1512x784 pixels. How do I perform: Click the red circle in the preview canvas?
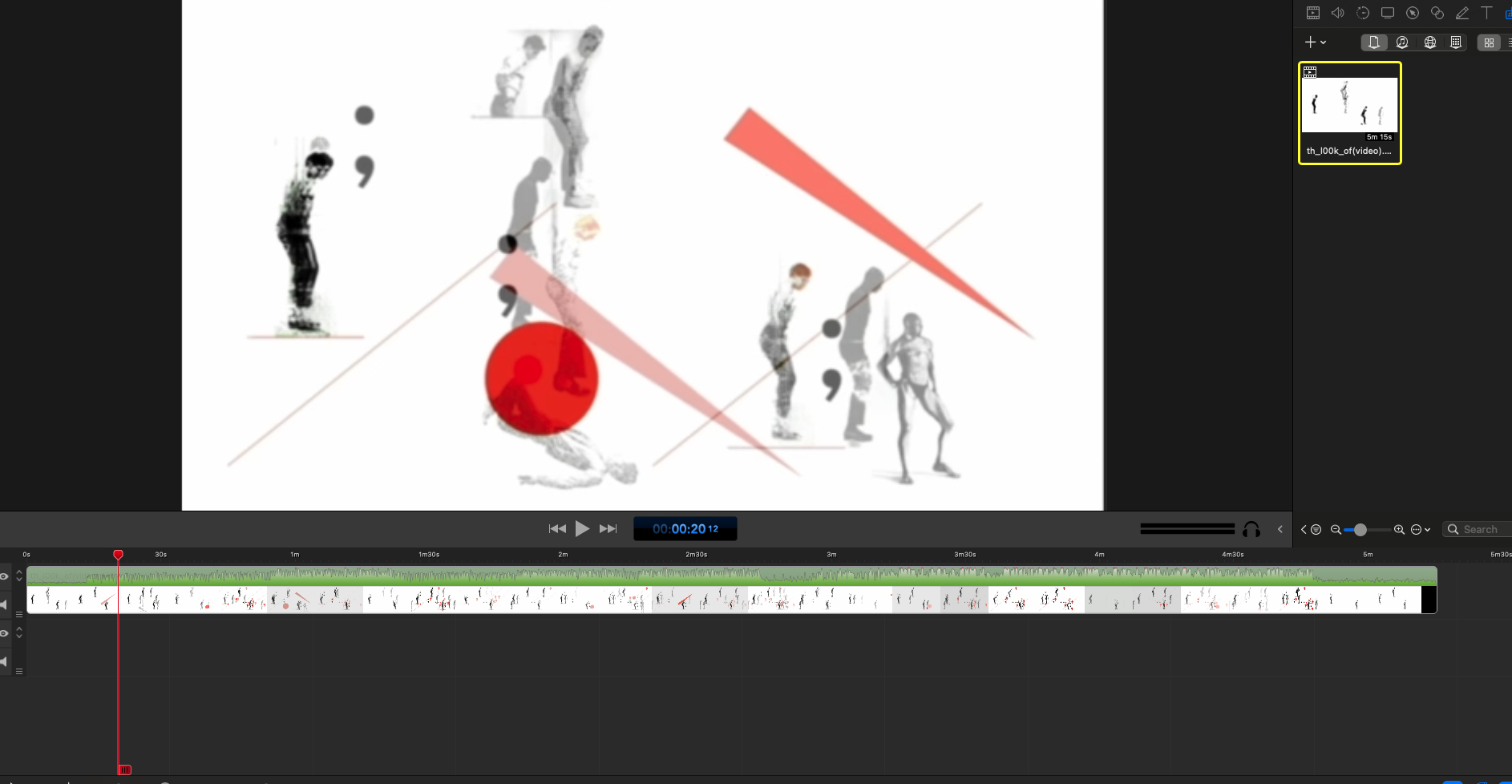tap(541, 378)
